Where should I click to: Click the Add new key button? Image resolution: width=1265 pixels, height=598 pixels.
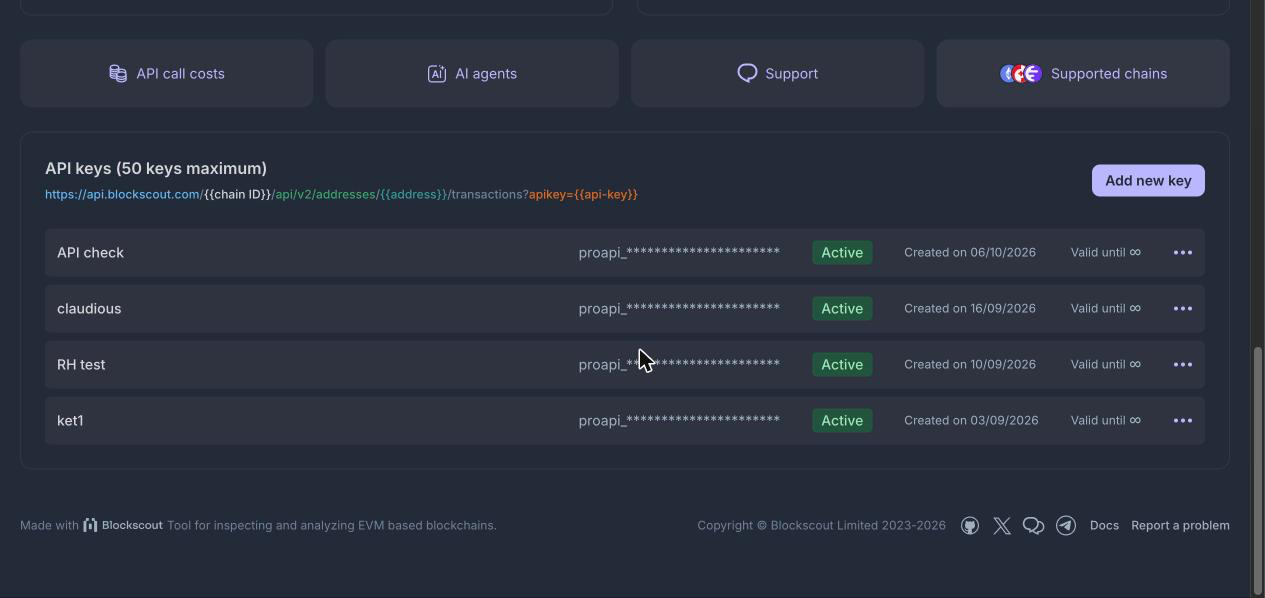(x=1148, y=180)
